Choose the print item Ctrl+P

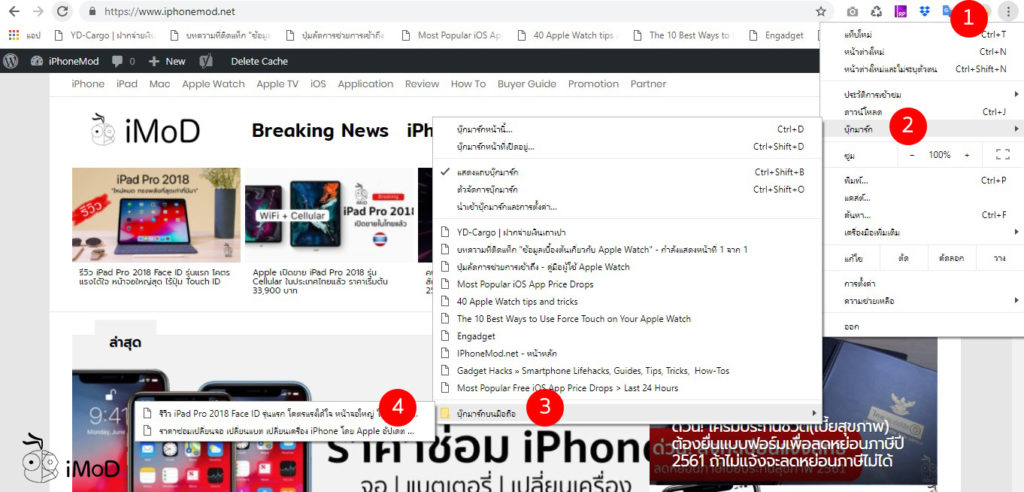click(x=923, y=180)
